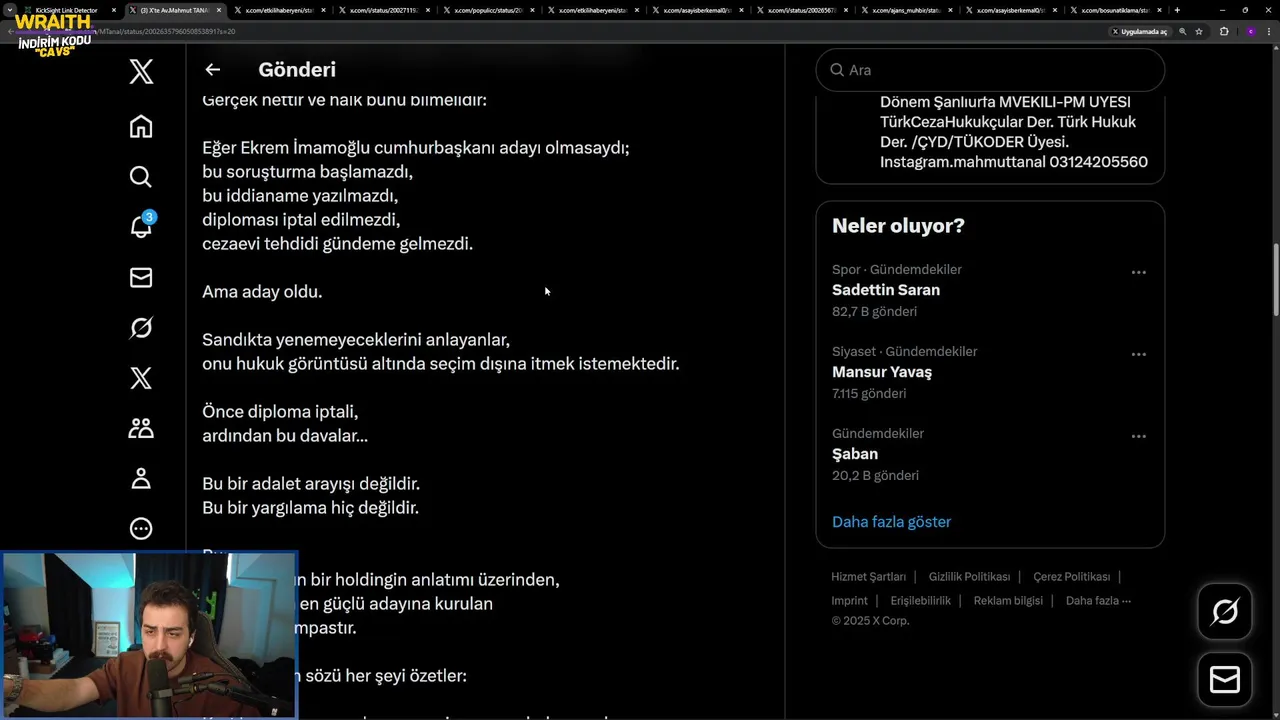Switch to KickSight Link Detector tab

(66, 10)
